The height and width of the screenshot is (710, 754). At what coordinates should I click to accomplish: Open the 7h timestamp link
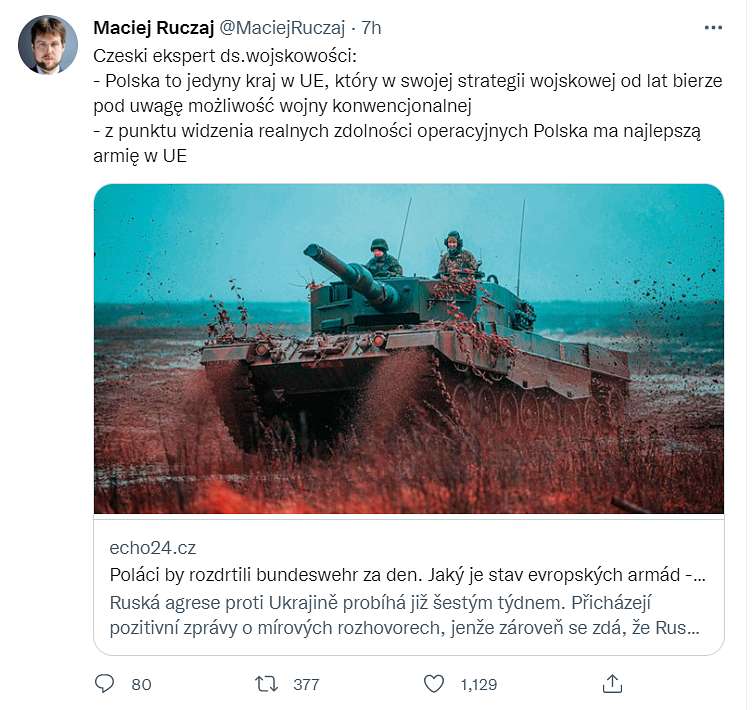[371, 28]
